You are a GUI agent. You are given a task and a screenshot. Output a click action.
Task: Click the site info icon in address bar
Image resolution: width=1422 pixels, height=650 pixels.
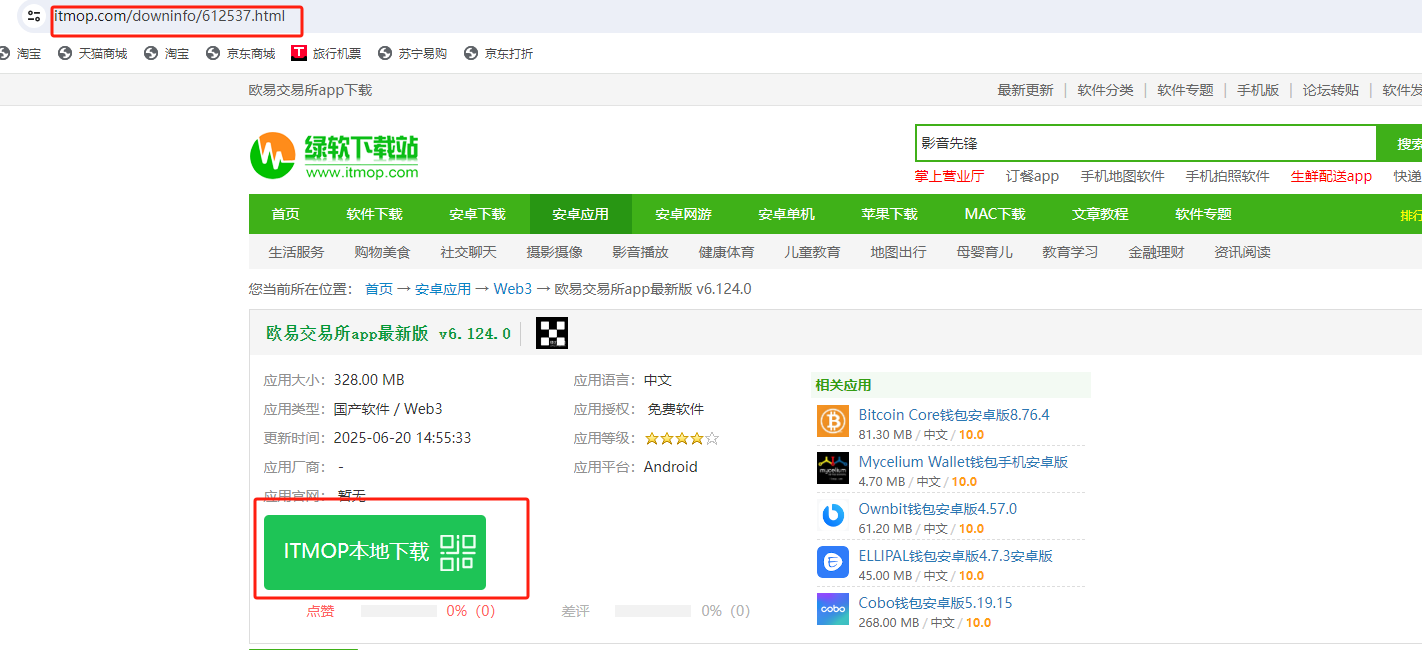[34, 17]
